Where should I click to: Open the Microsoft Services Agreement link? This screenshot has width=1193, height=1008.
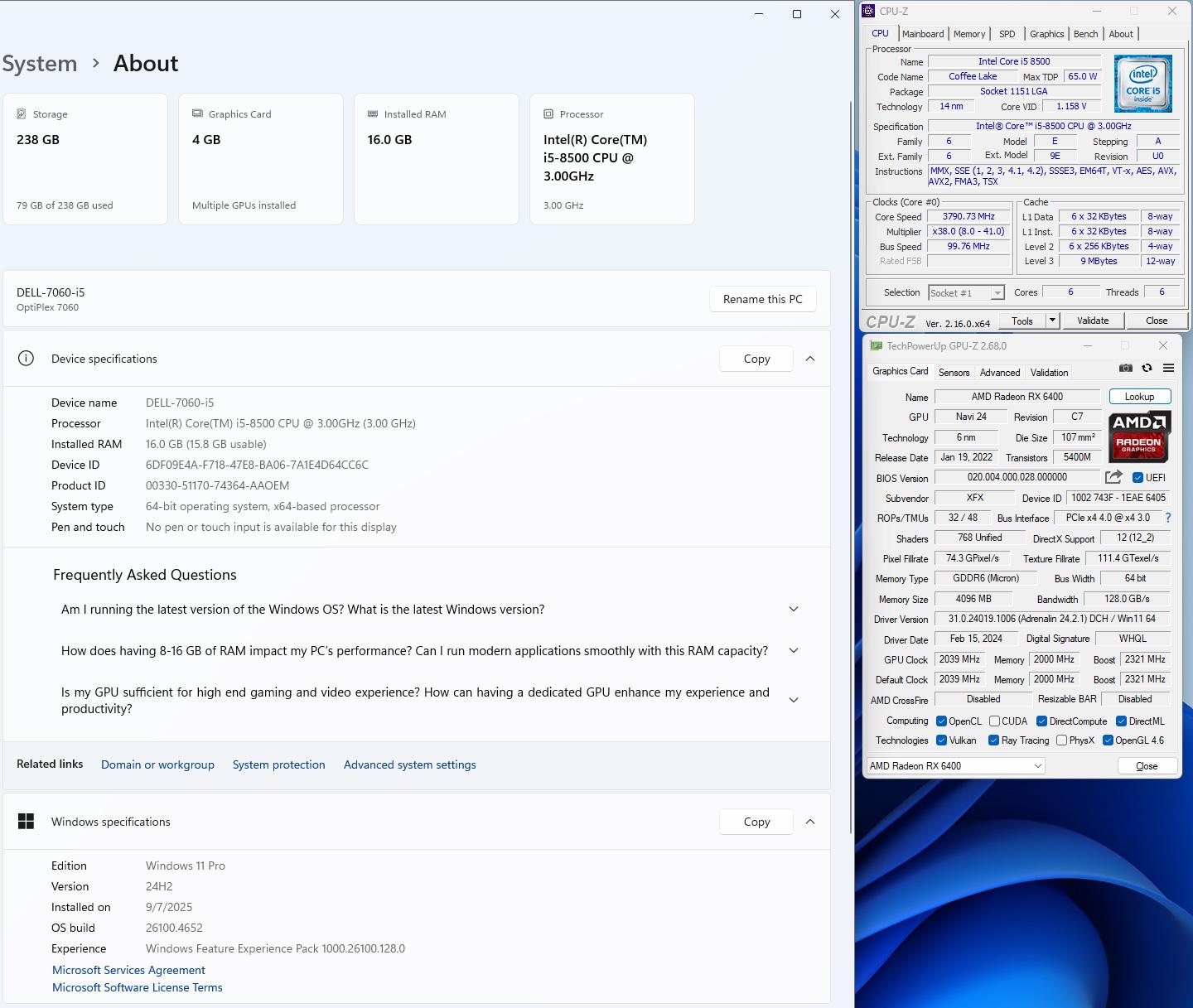[x=128, y=970]
